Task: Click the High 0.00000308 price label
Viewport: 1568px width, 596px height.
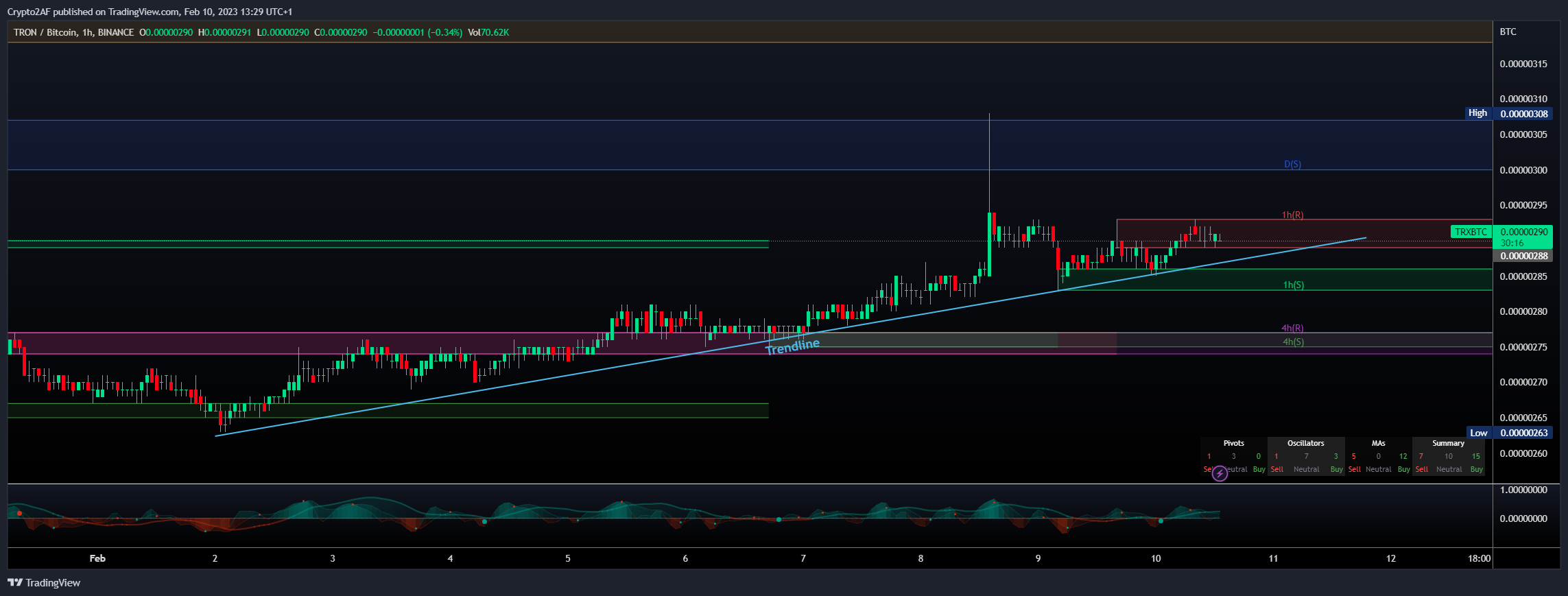Action: tap(1508, 113)
